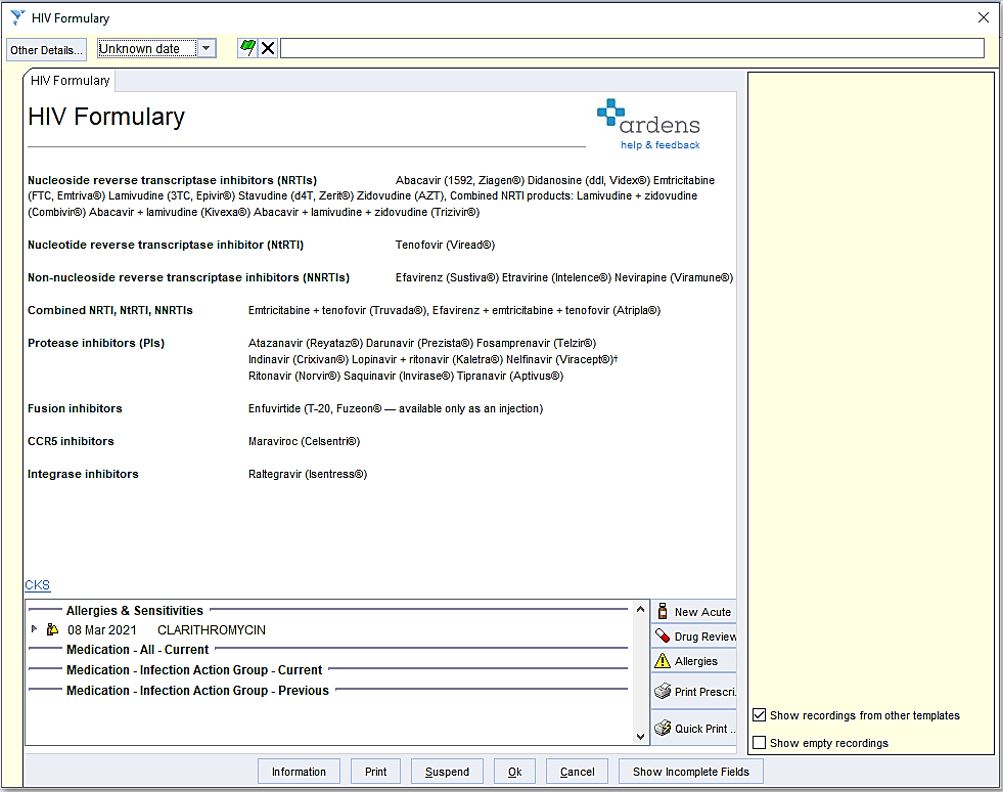This screenshot has width=1003, height=792.
Task: Click the Raltegravir (Isentress) text
Action: pyautogui.click(x=308, y=474)
